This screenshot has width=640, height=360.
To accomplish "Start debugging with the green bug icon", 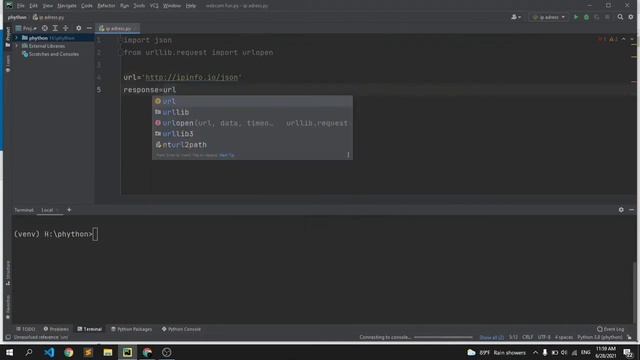I will [x=587, y=17].
